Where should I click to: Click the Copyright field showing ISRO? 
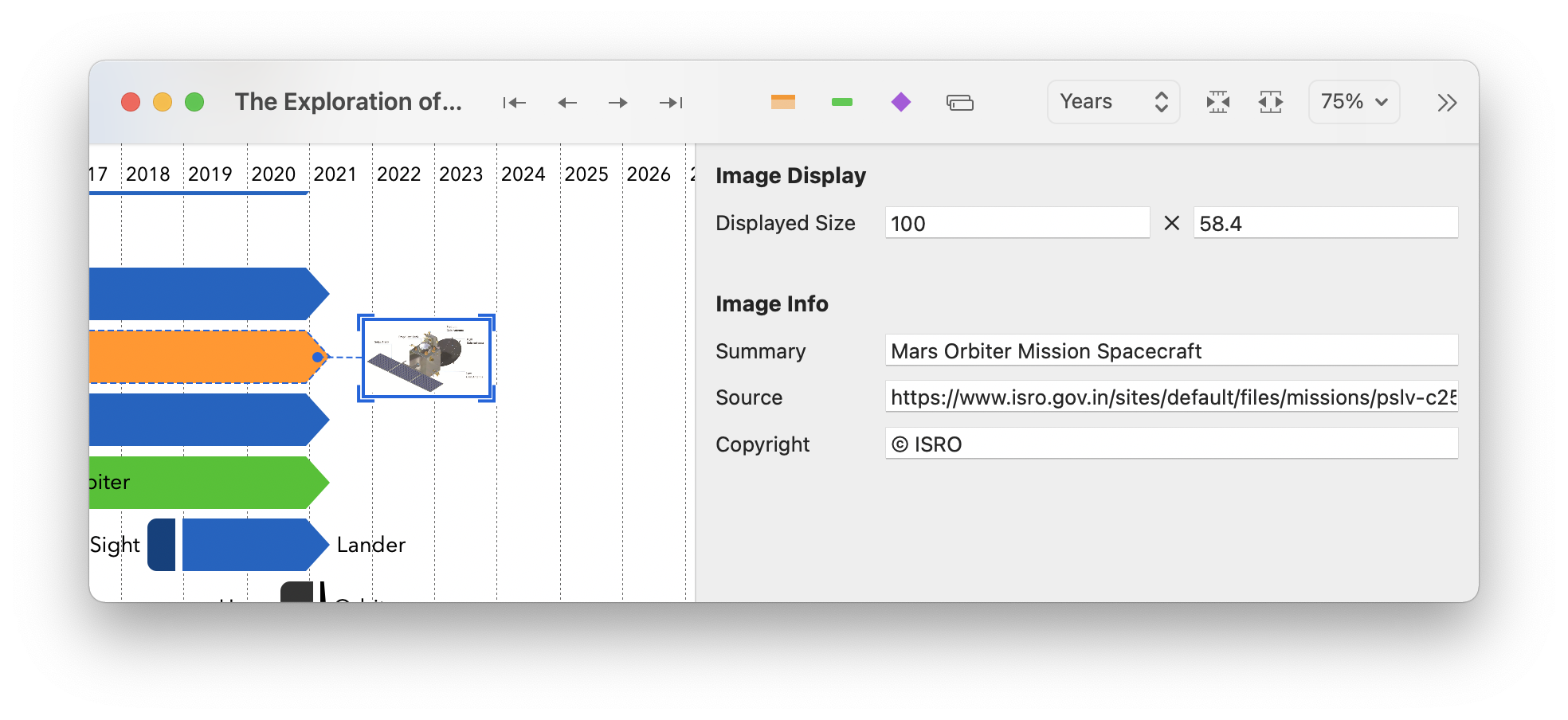[1171, 444]
